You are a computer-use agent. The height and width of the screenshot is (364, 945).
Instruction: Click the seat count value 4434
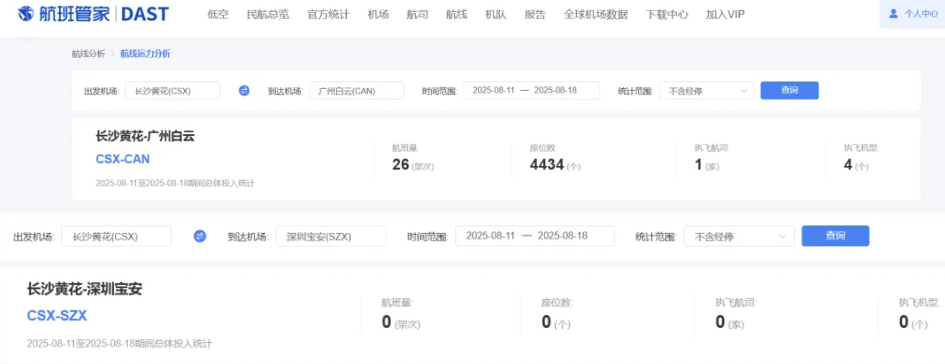click(x=547, y=165)
